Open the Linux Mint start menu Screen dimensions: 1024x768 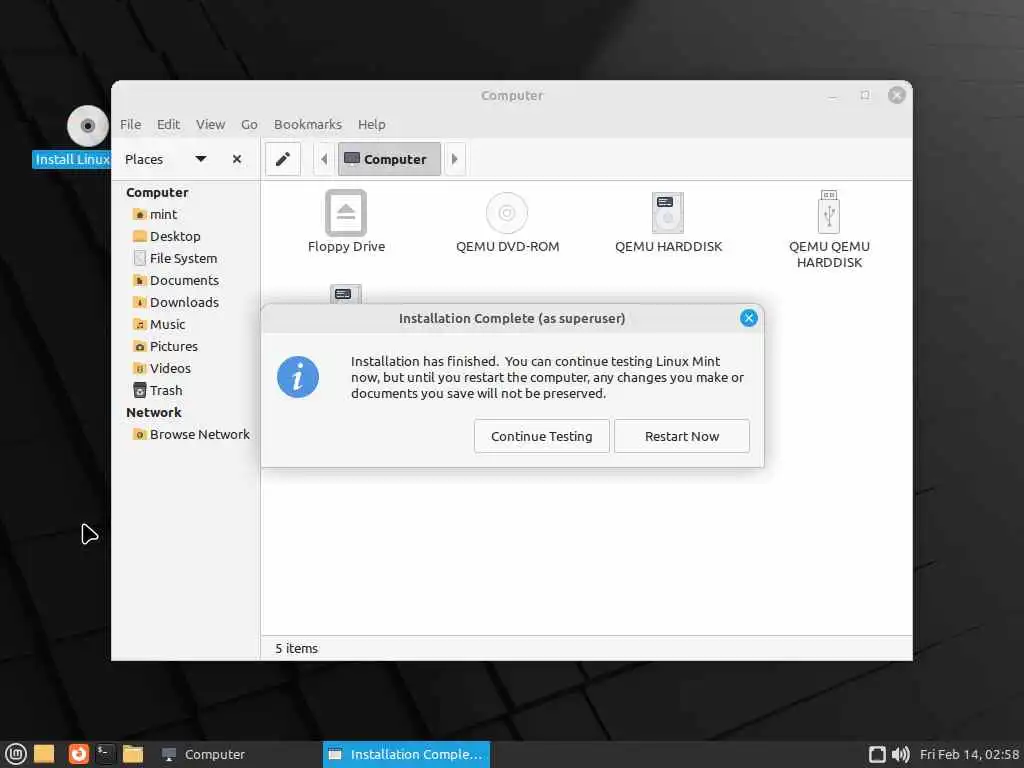click(x=16, y=754)
